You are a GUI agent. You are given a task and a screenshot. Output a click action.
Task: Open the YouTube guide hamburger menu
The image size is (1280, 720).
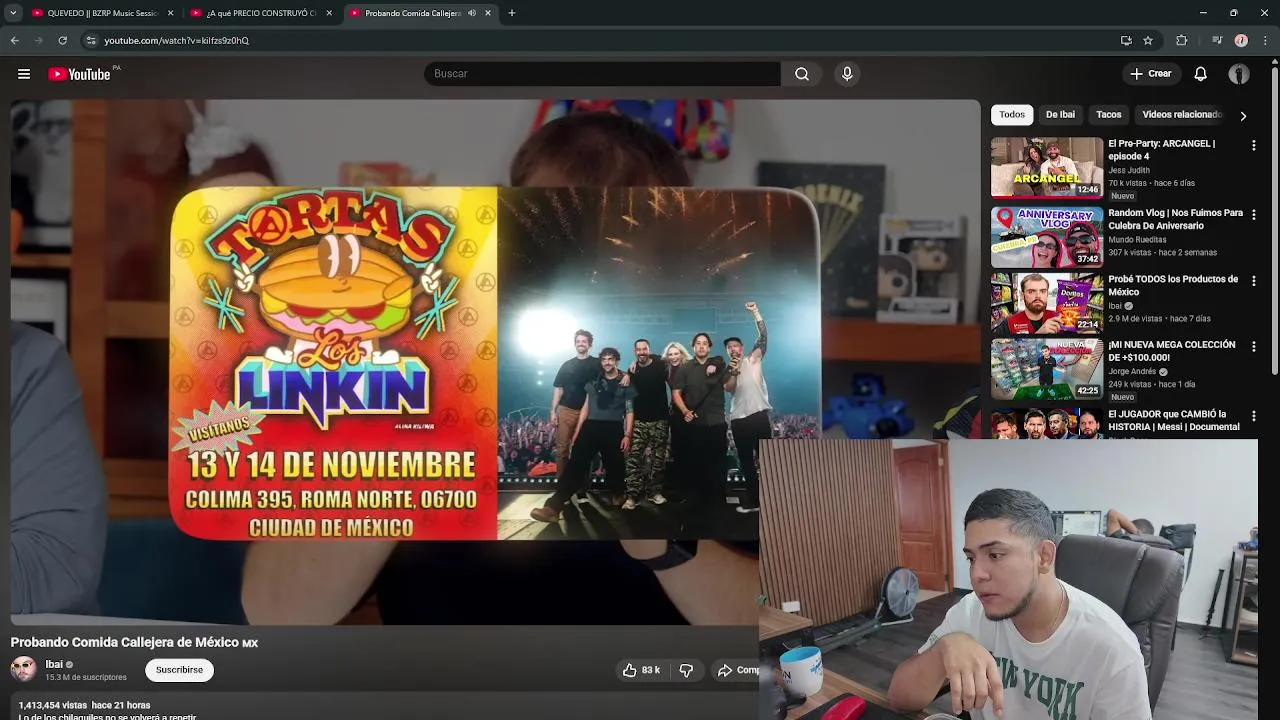pyautogui.click(x=24, y=74)
